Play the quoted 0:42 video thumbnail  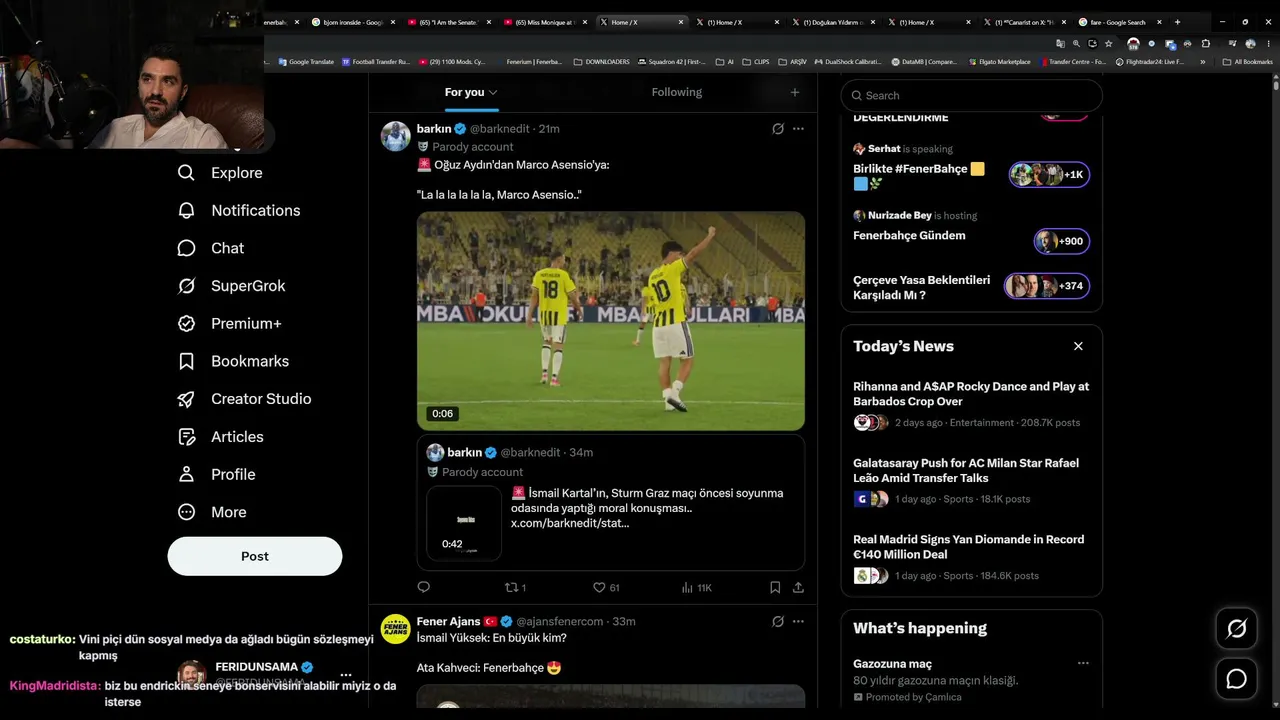(x=464, y=523)
